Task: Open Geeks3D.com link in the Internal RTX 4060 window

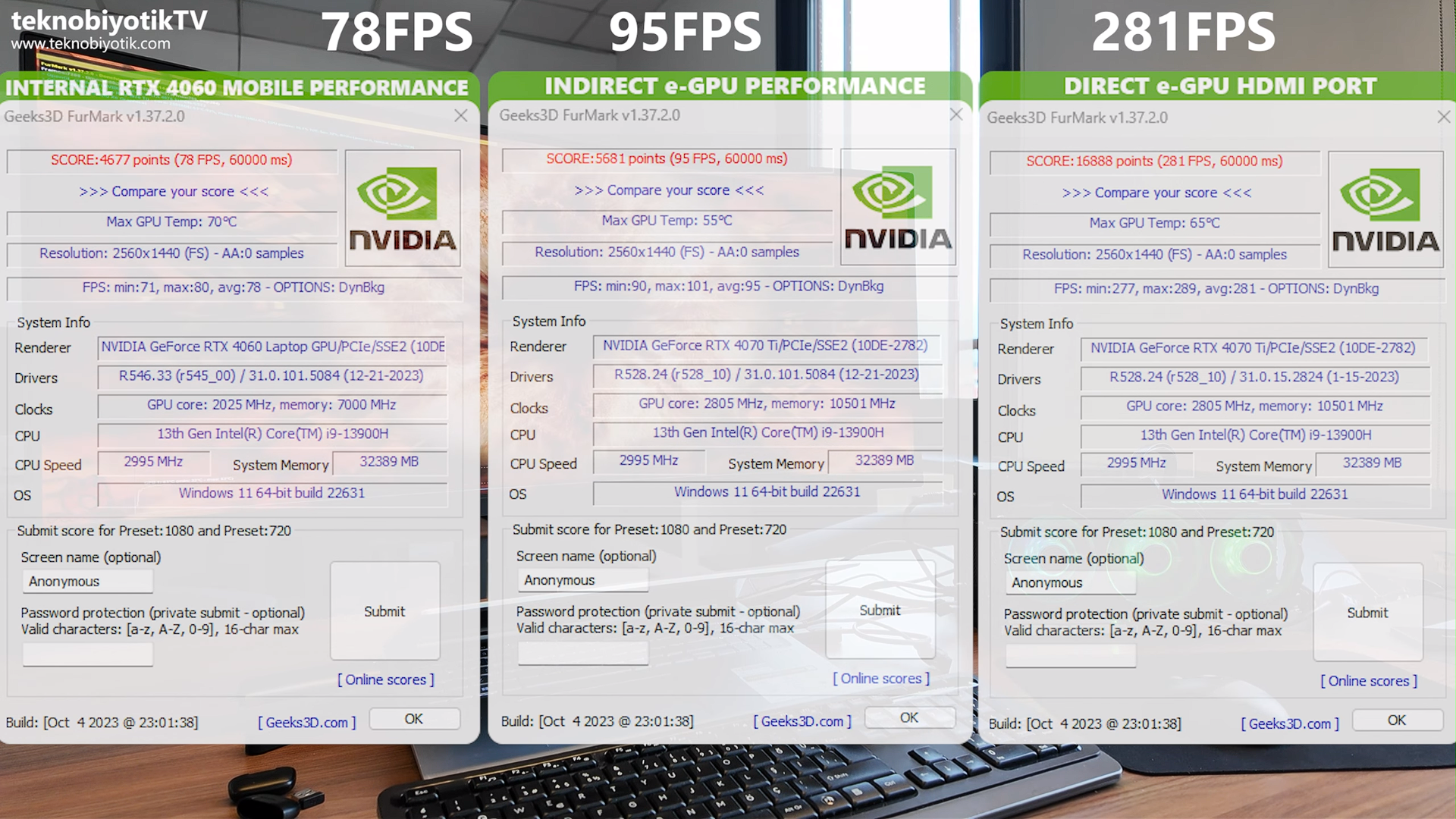Action: (x=306, y=722)
